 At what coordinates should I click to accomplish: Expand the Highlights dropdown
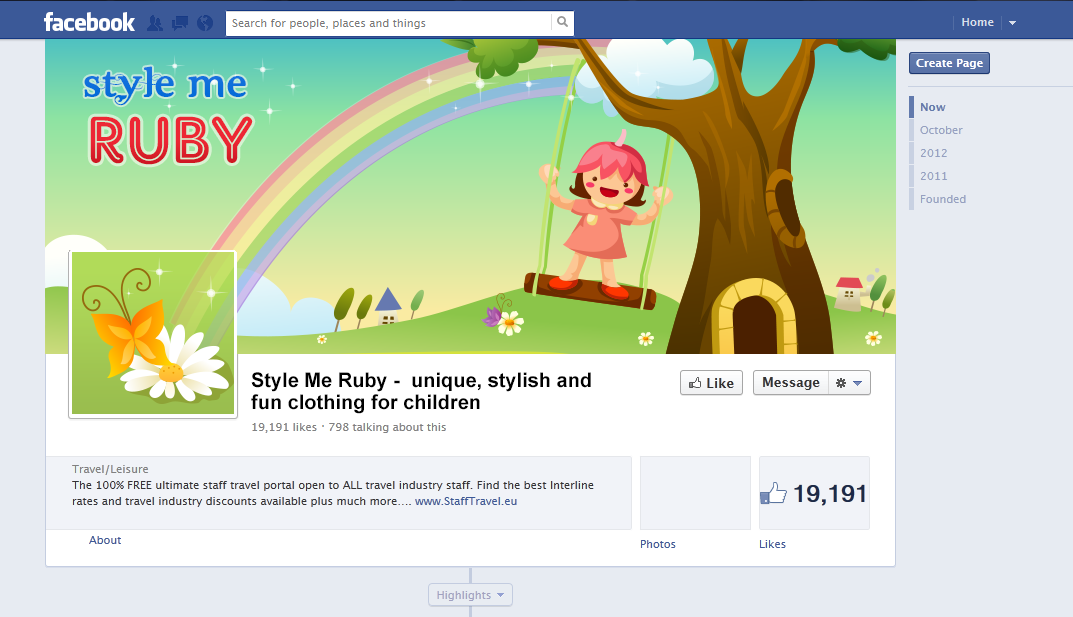tap(470, 595)
